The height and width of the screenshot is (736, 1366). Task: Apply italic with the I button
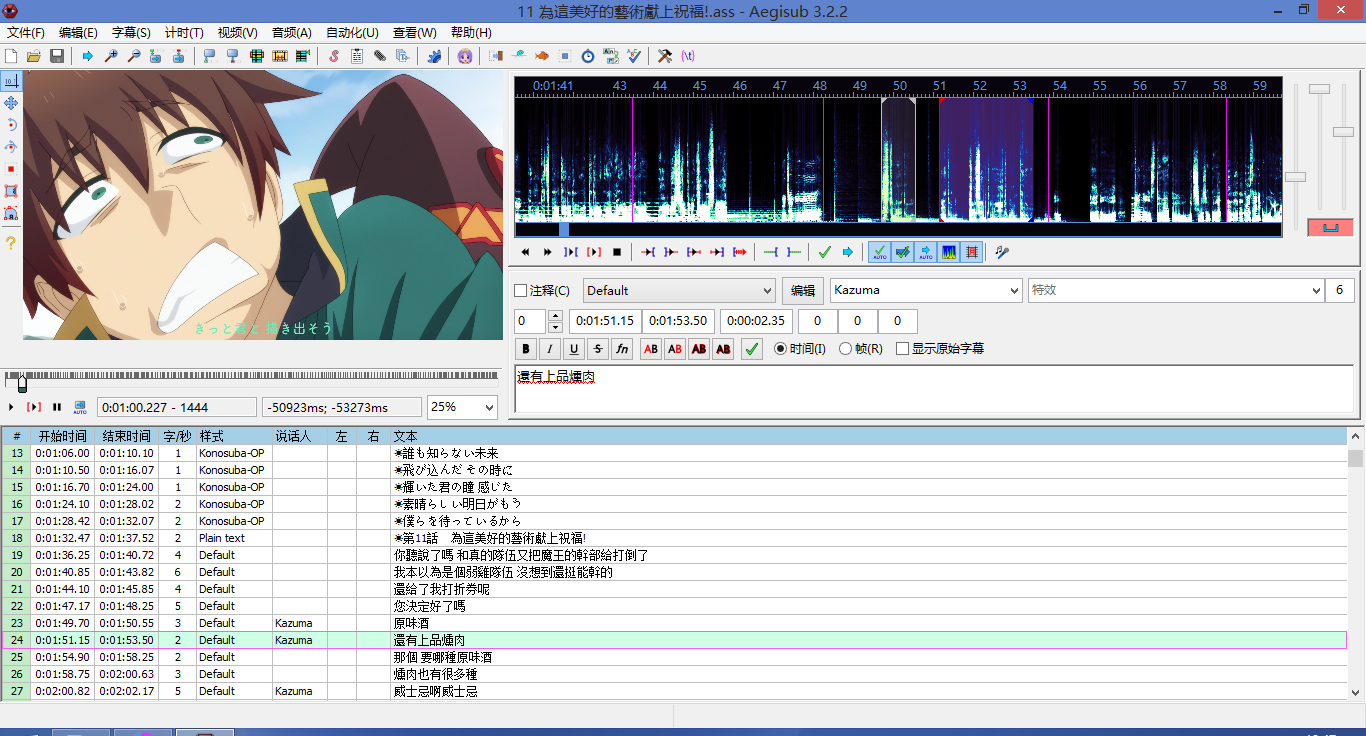[550, 349]
